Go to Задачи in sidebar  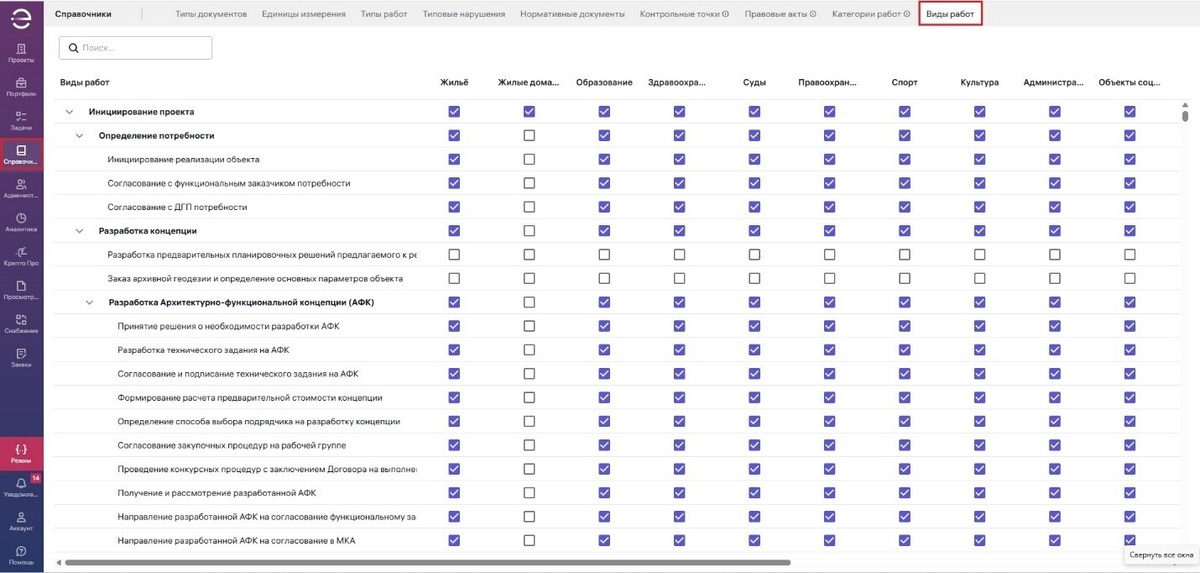tap(21, 120)
